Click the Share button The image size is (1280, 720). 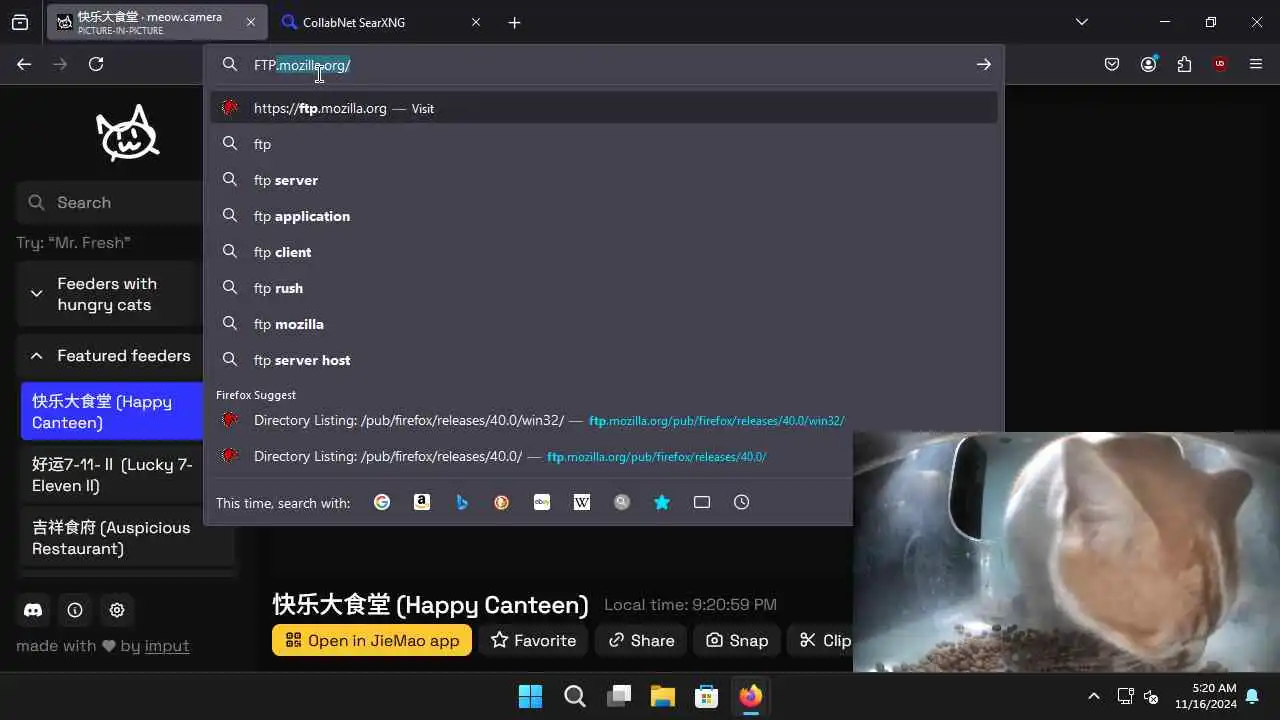pyautogui.click(x=641, y=640)
